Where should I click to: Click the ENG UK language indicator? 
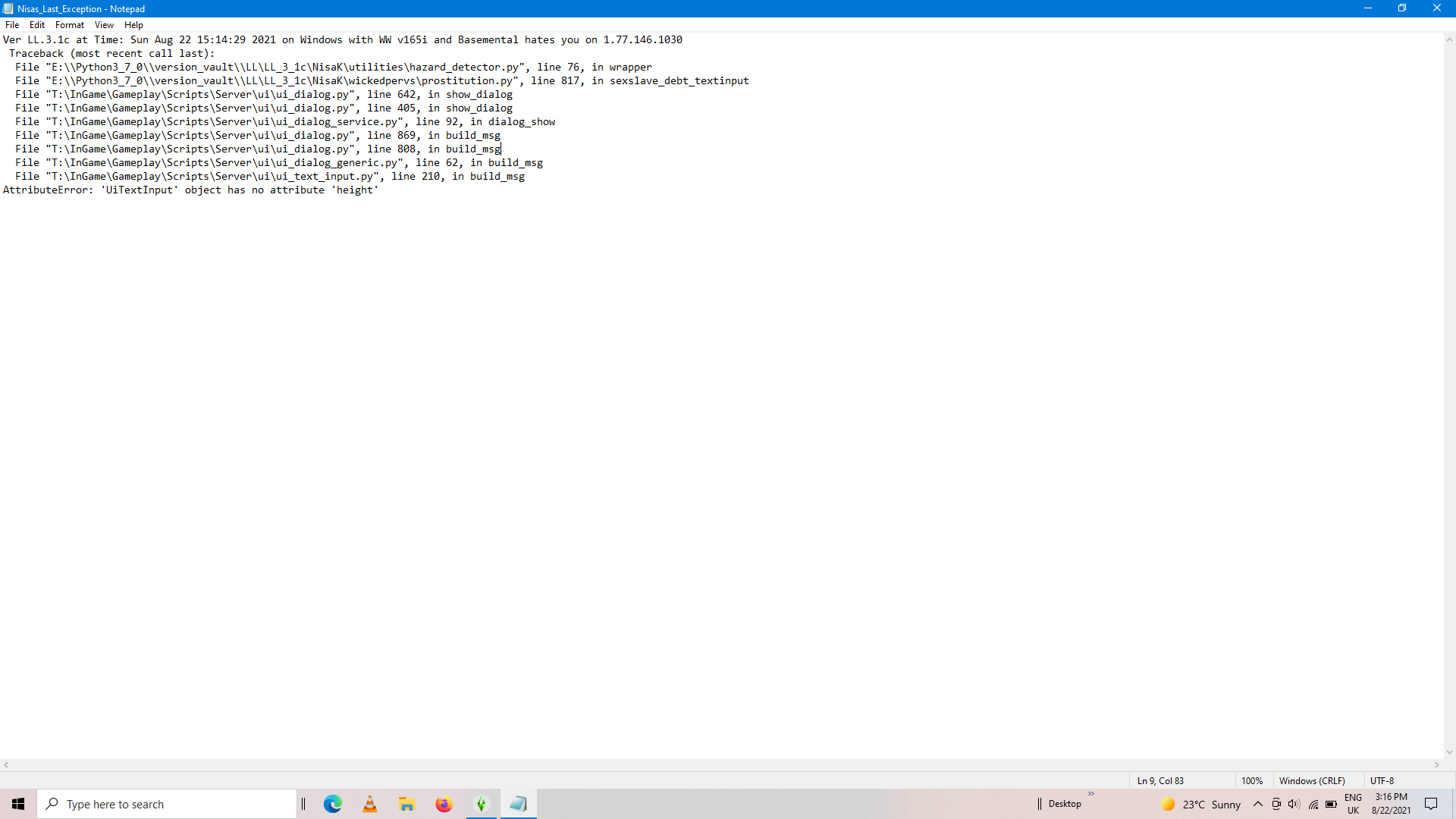tap(1354, 804)
